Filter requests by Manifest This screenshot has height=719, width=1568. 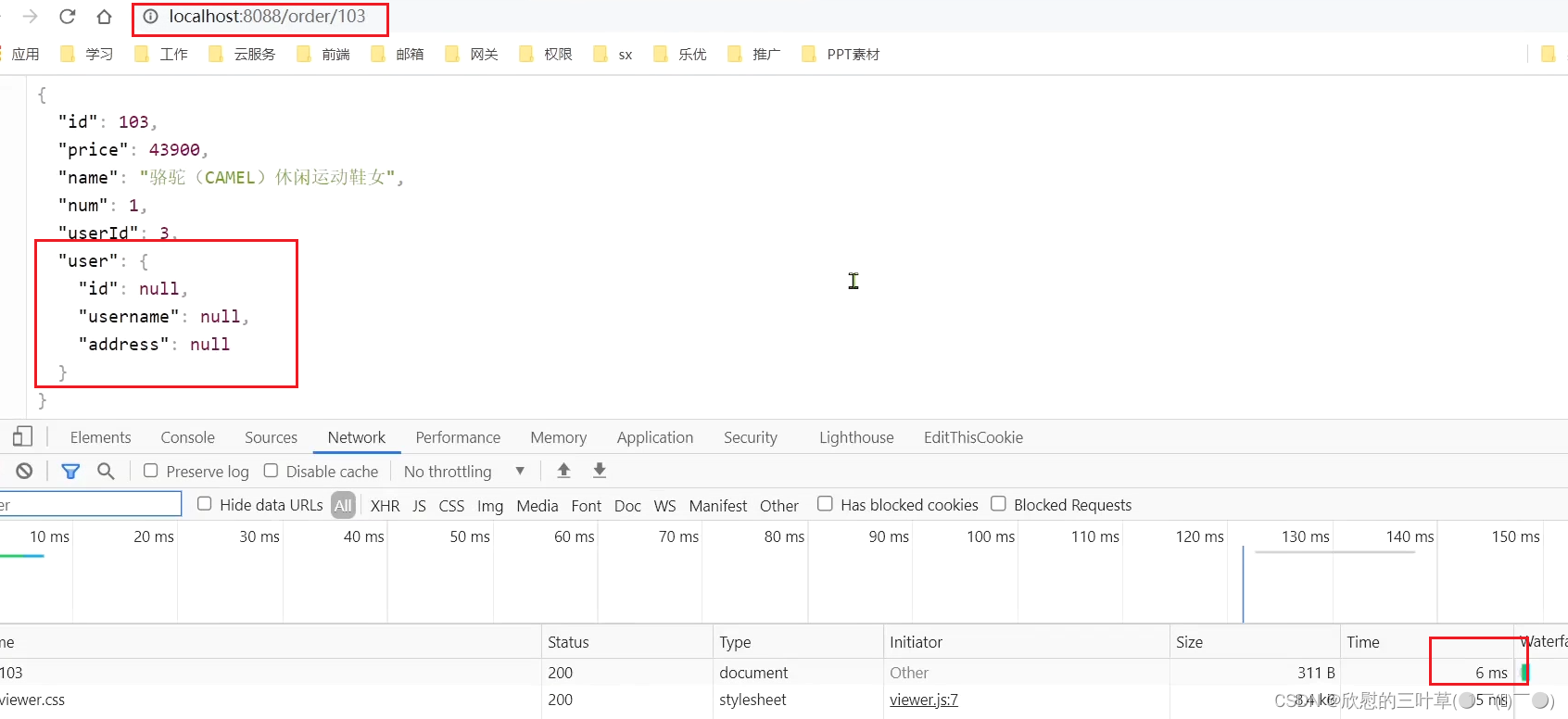[717, 506]
